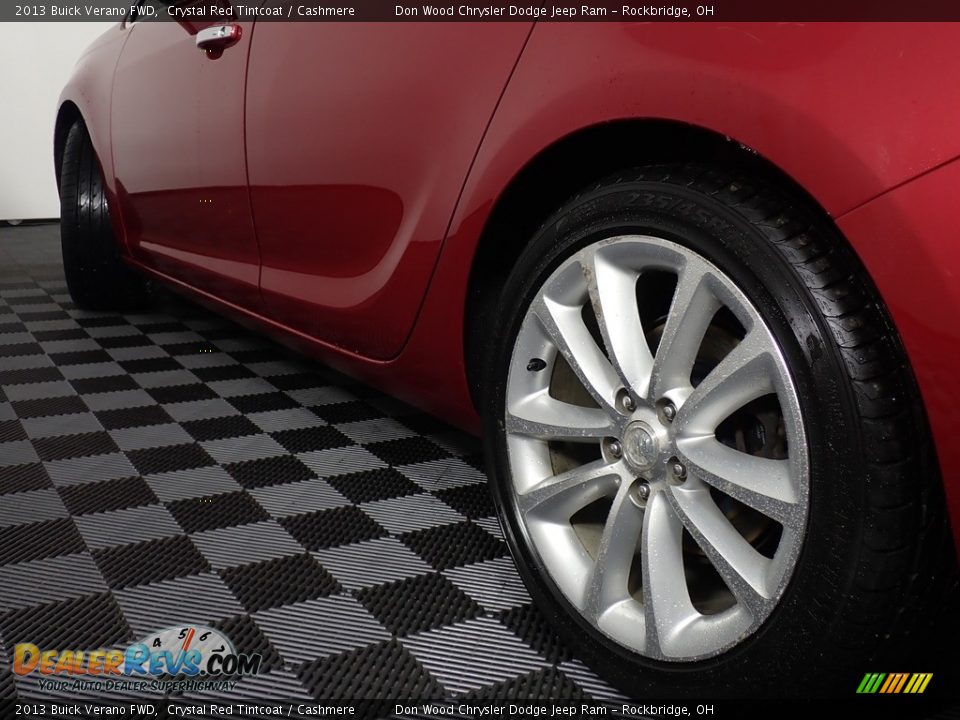
Task: Toggle the top header caption bar
Action: [x=480, y=11]
